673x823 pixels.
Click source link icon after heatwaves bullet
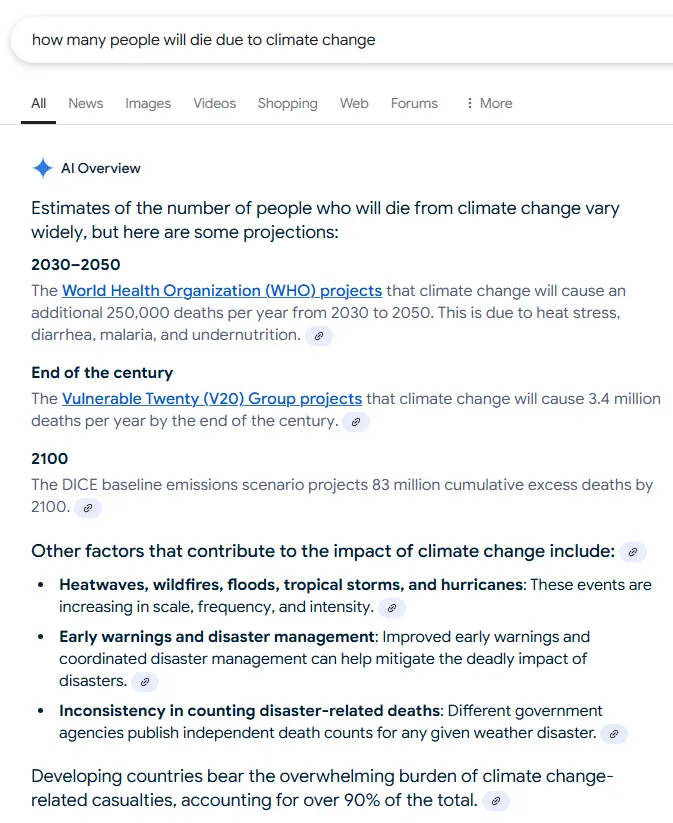392,607
